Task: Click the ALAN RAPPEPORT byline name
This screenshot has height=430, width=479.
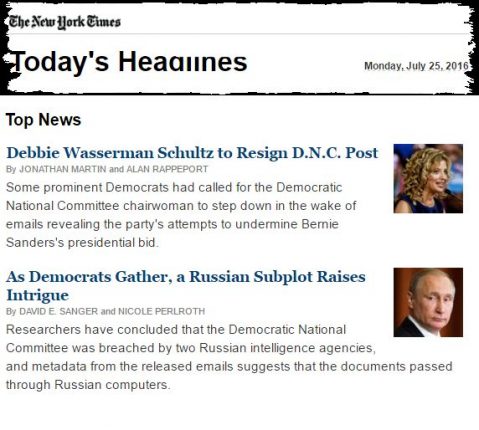Action: click(167, 169)
